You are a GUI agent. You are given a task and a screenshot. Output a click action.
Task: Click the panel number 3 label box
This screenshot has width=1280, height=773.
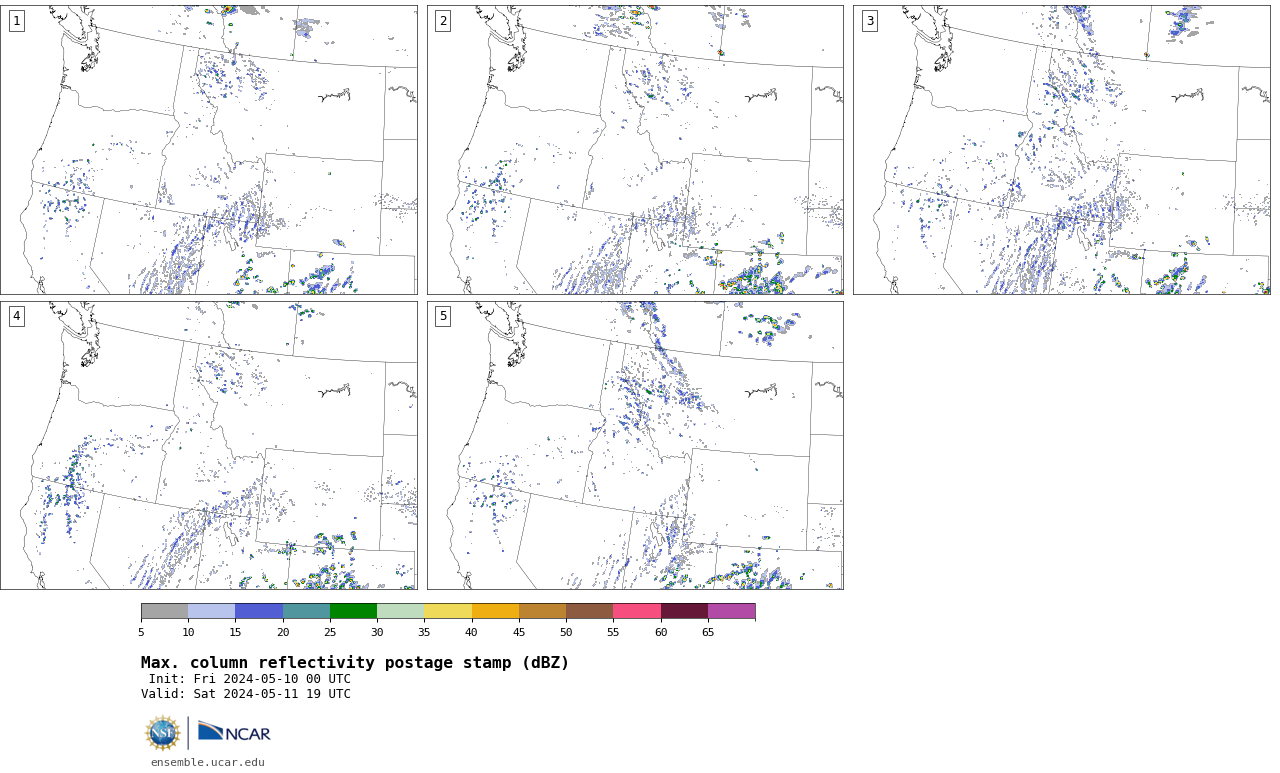[869, 21]
